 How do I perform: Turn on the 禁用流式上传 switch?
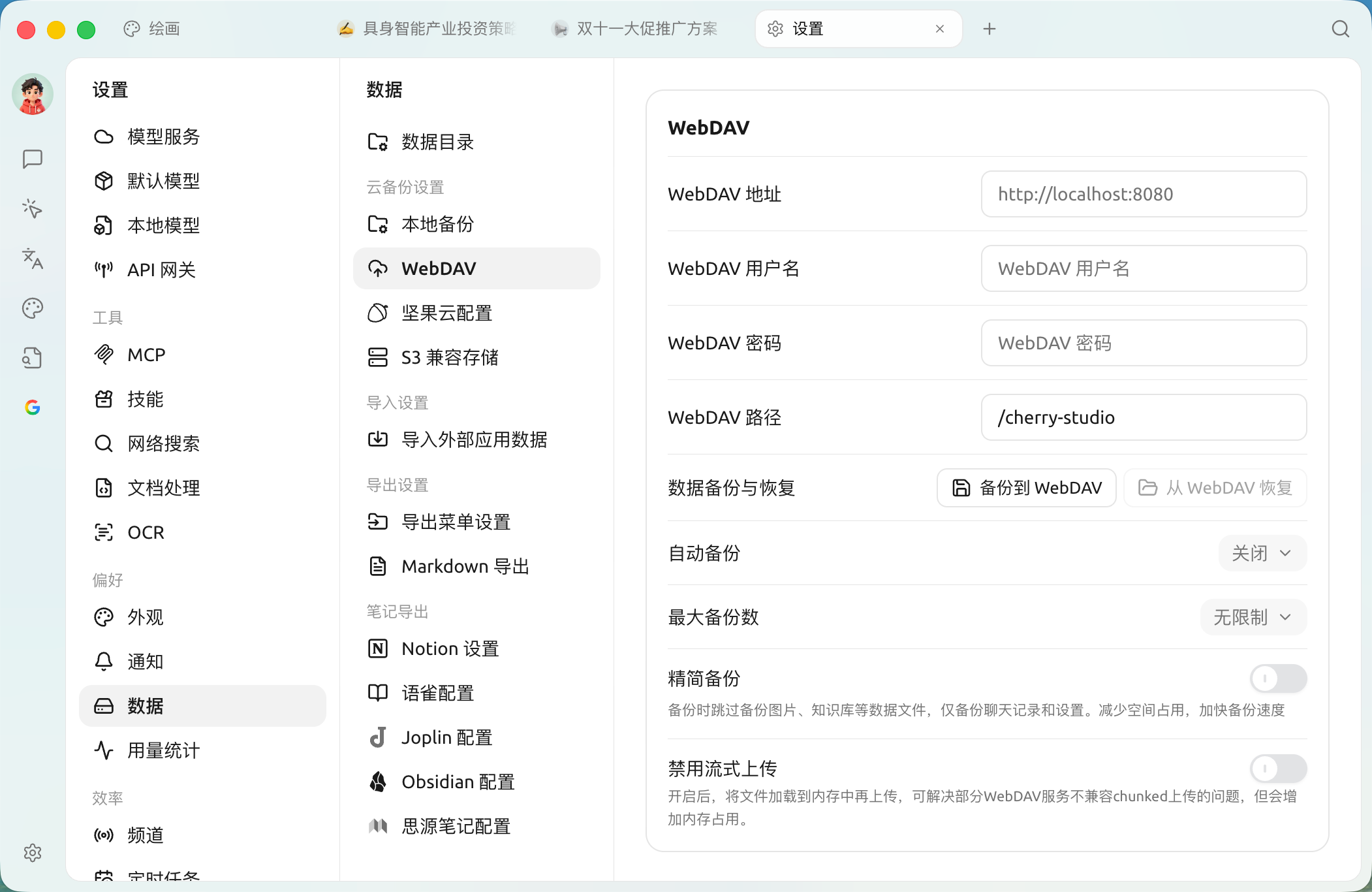click(x=1278, y=769)
